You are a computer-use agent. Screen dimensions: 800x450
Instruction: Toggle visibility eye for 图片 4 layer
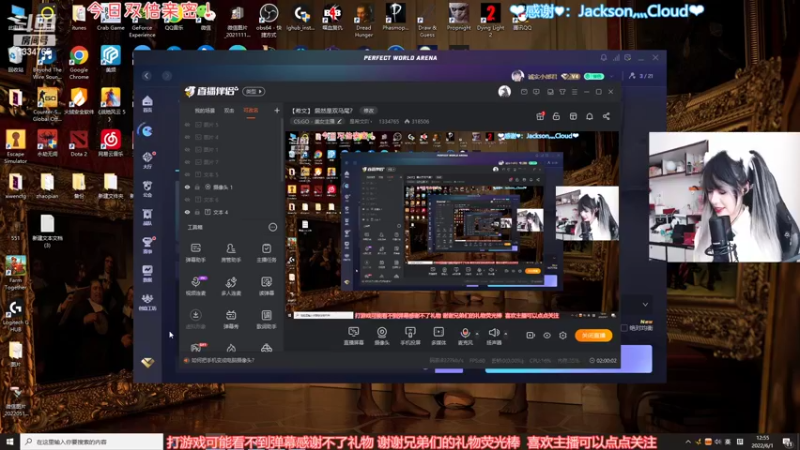(x=187, y=137)
